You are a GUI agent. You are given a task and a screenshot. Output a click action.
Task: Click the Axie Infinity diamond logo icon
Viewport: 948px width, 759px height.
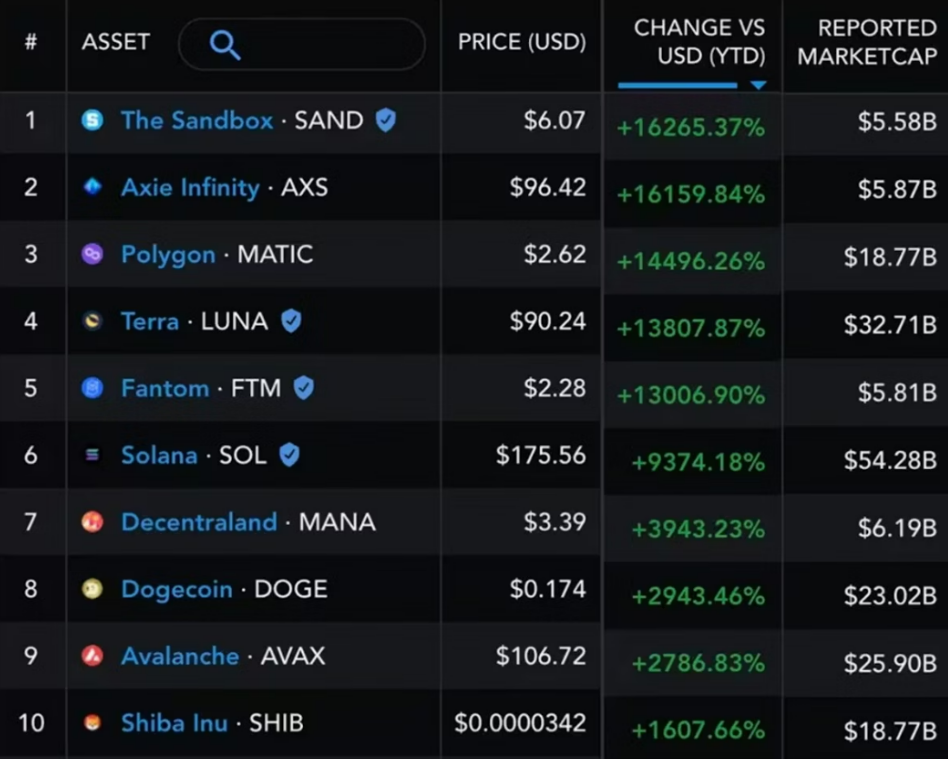point(93,187)
